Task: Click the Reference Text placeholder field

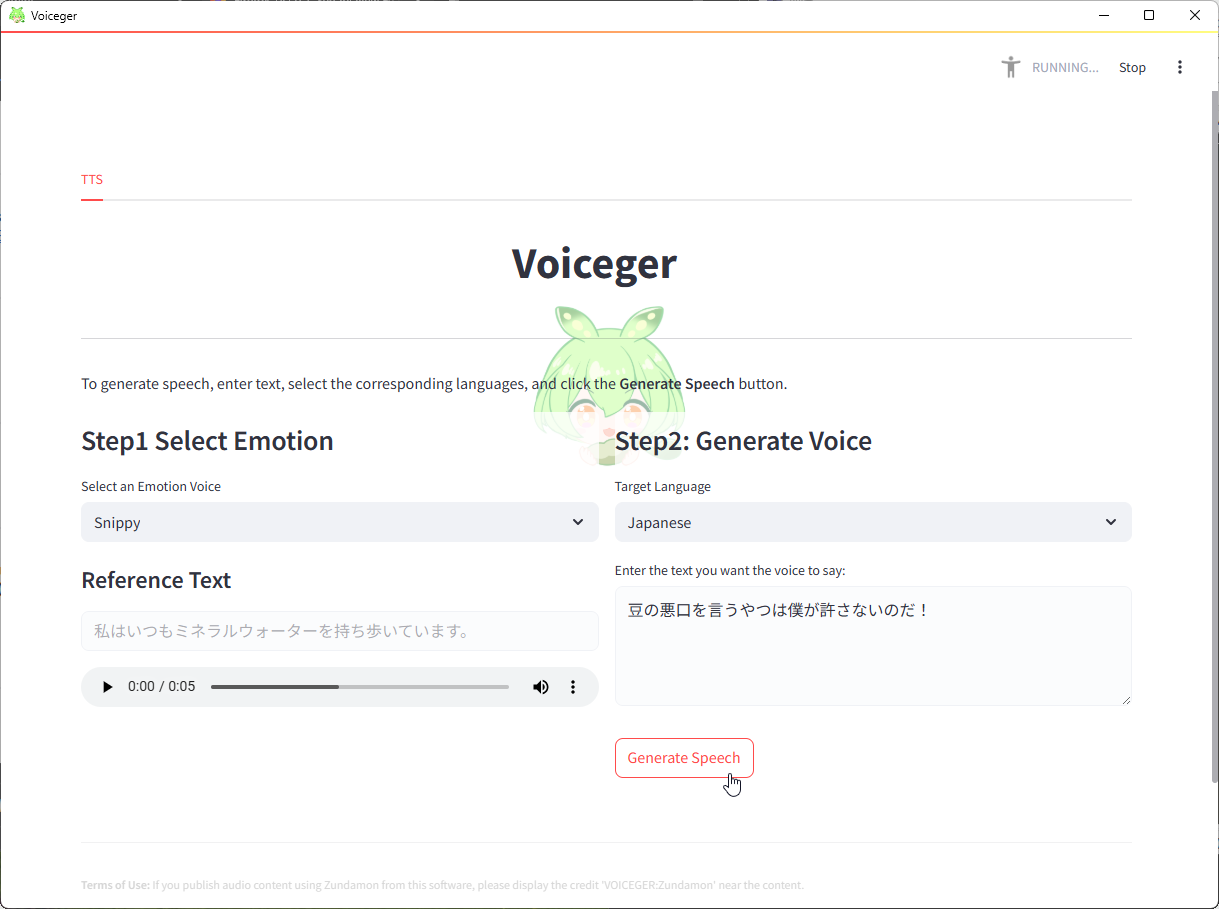Action: [x=340, y=630]
